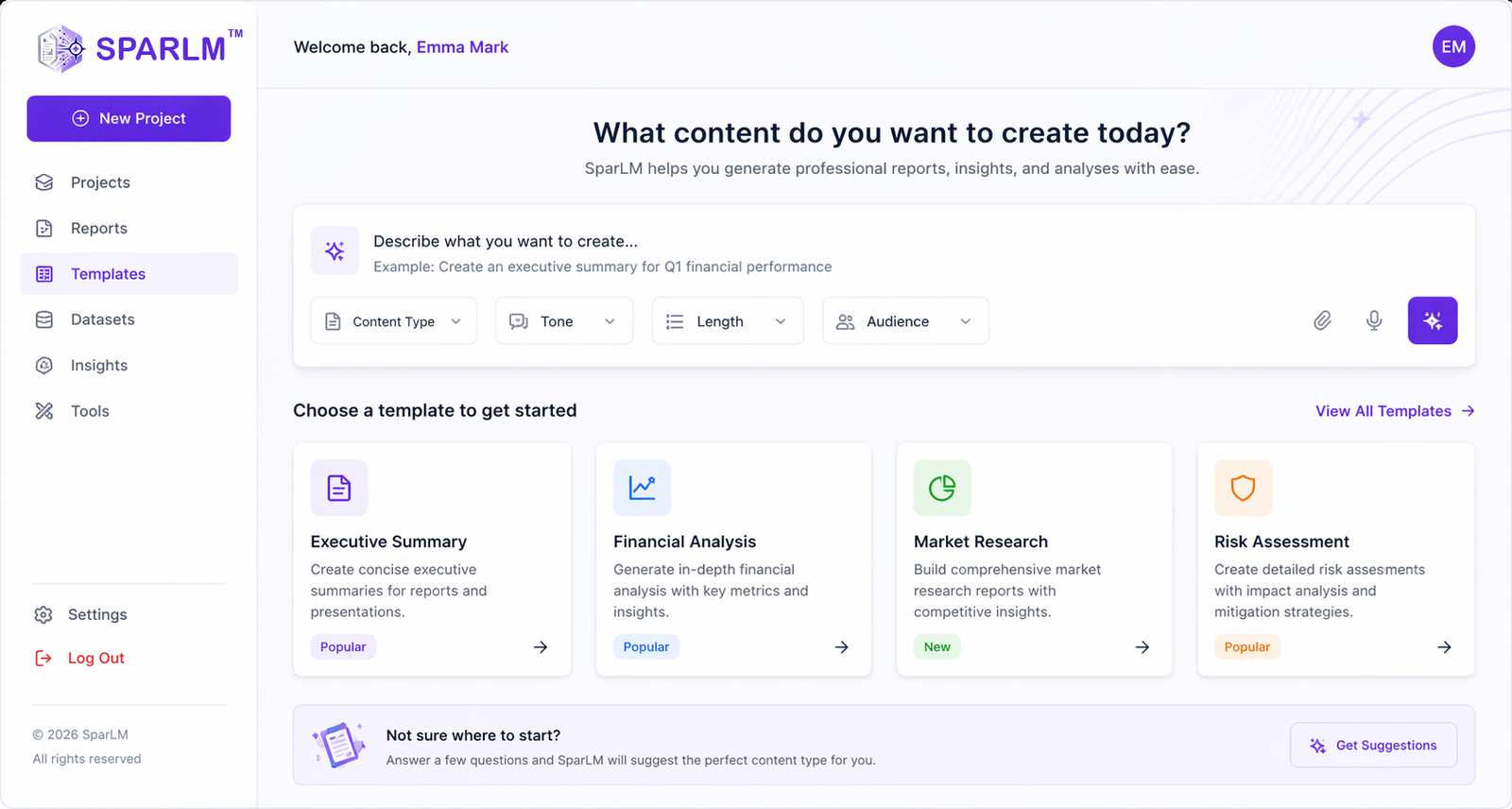The image size is (1512, 809).
Task: Click the Risk Assessment shield icon
Action: pyautogui.click(x=1243, y=488)
